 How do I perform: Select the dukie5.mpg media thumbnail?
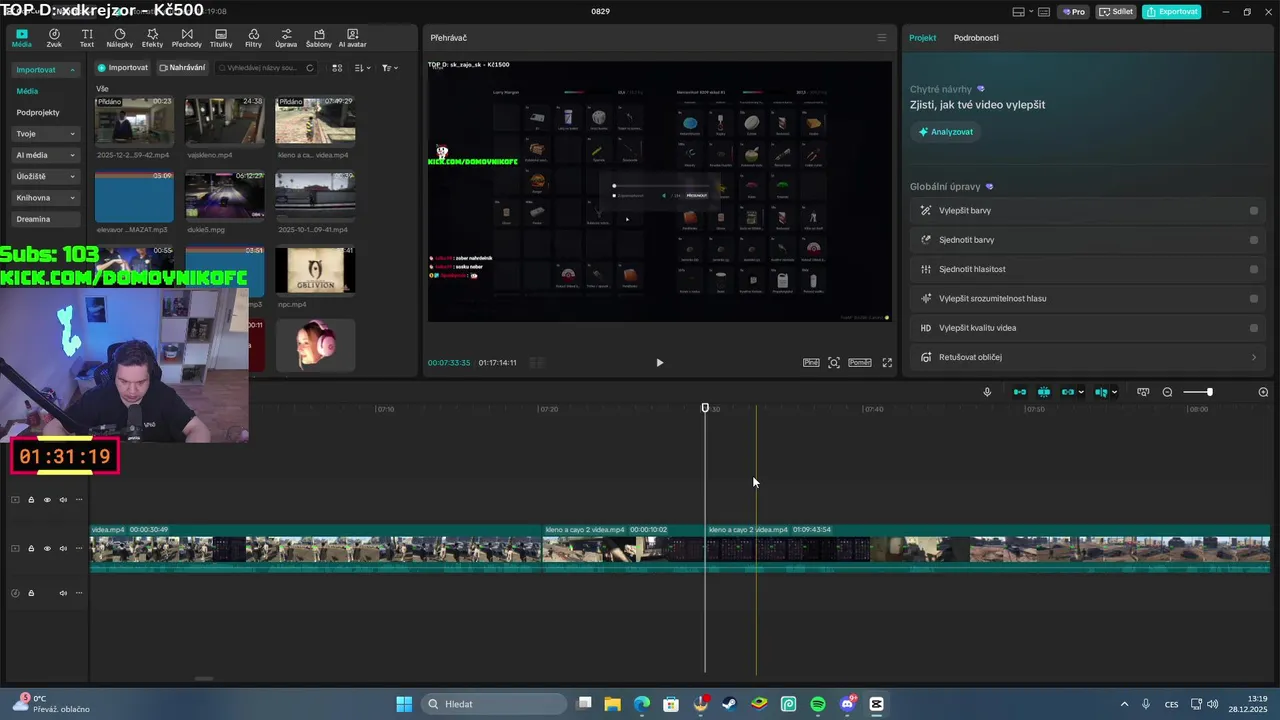click(x=225, y=195)
